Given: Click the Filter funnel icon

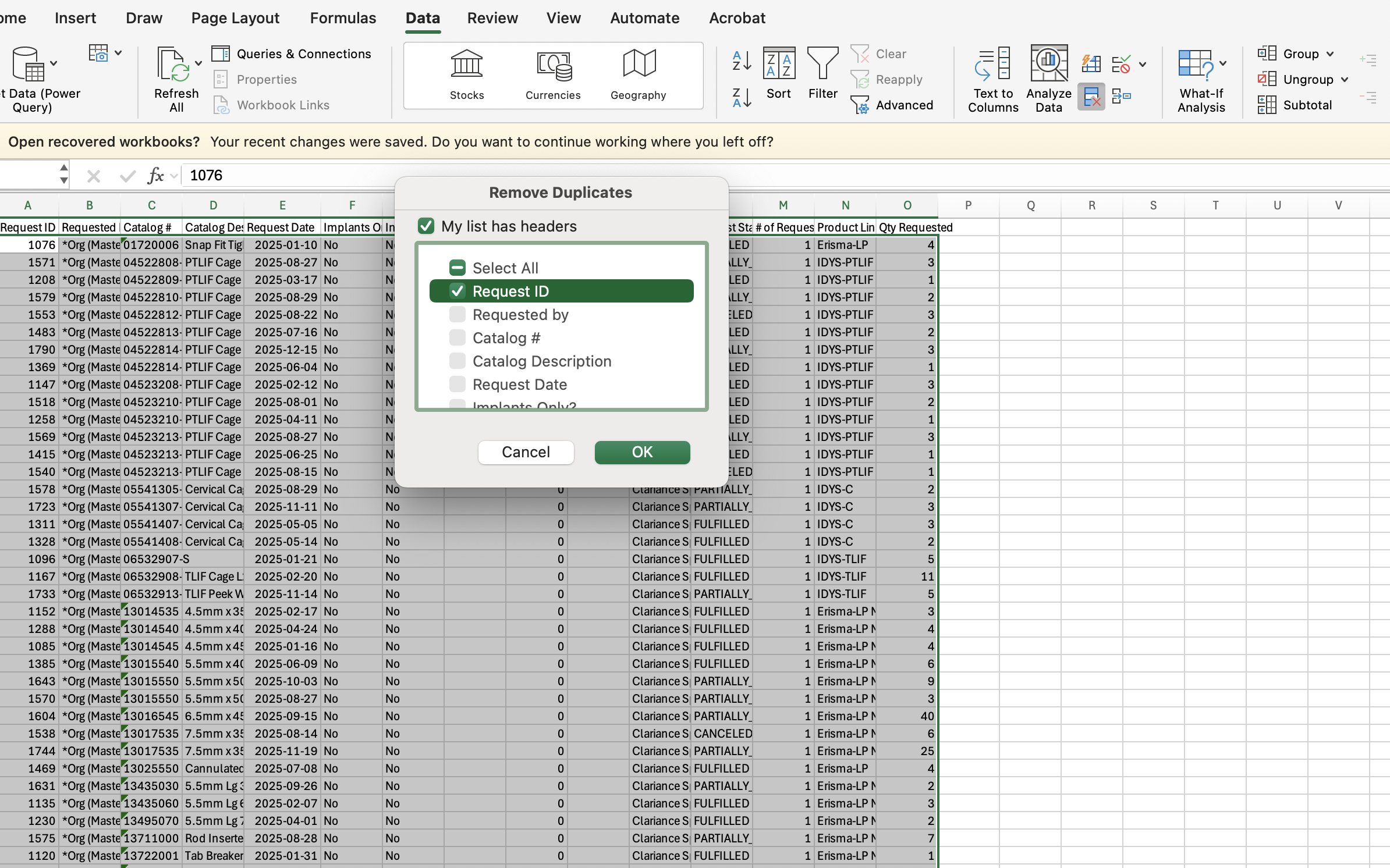Looking at the screenshot, I should tap(822, 64).
